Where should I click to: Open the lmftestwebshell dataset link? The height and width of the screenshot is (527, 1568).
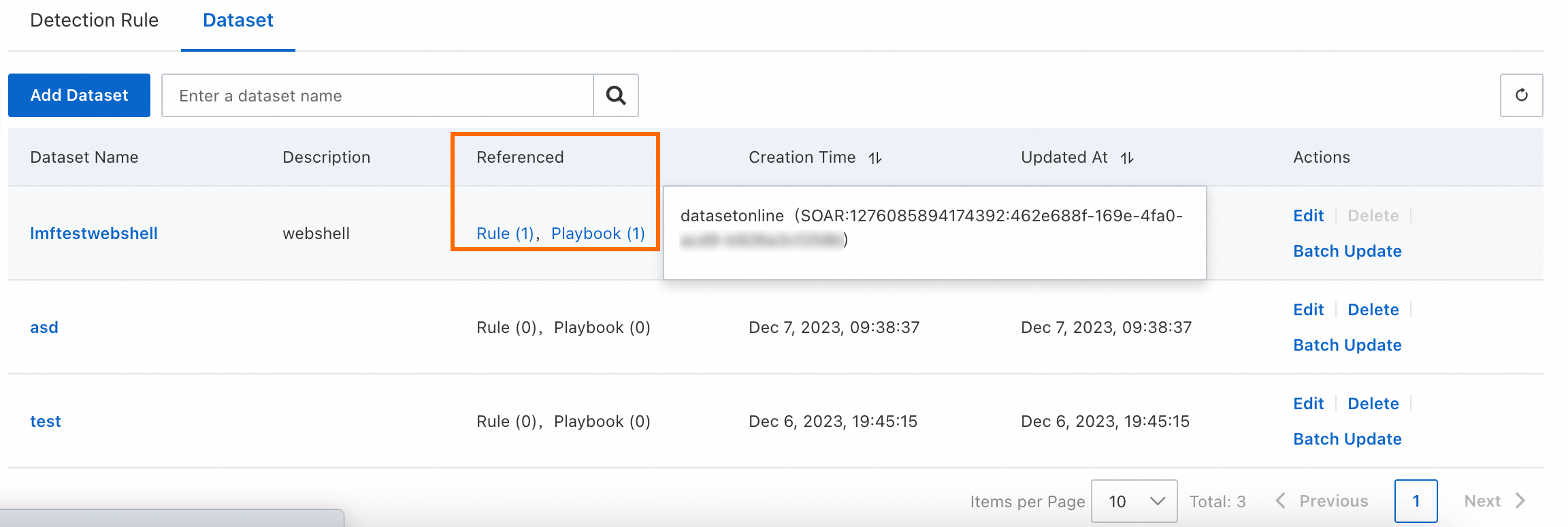click(x=94, y=234)
